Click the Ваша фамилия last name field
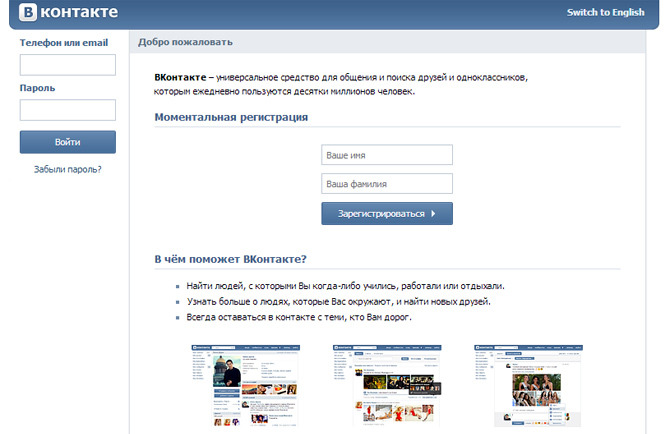Image resolution: width=670 pixels, height=434 pixels. point(387,184)
